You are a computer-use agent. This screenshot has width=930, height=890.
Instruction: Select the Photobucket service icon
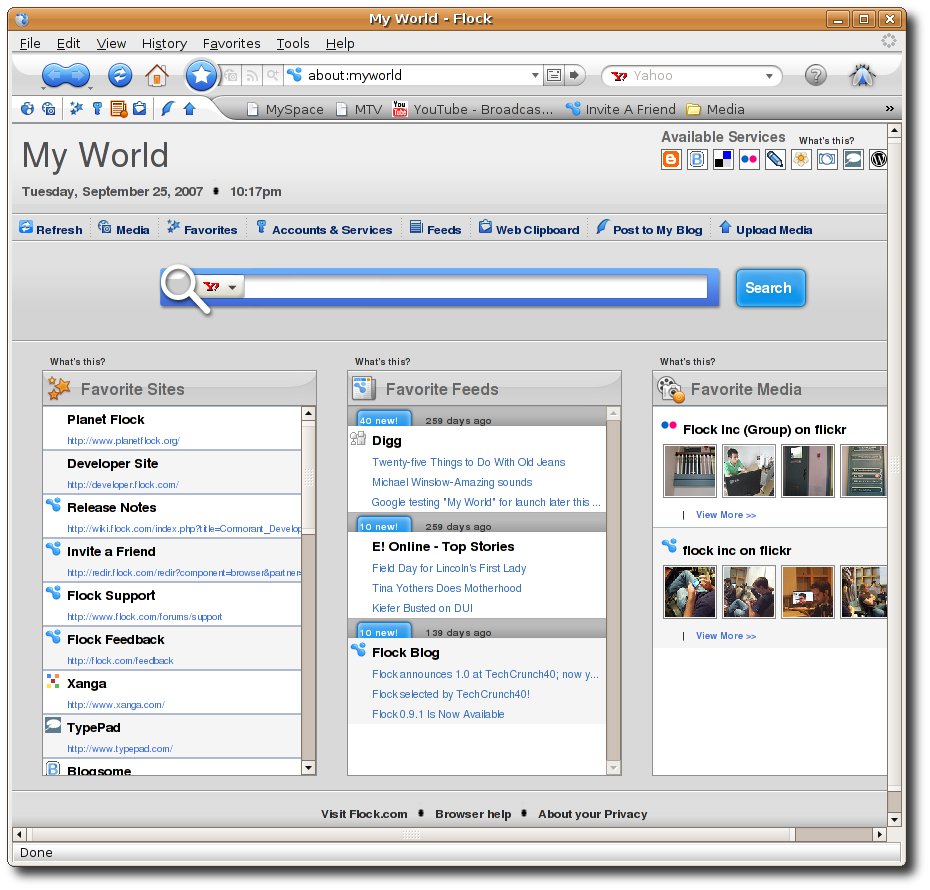point(827,160)
